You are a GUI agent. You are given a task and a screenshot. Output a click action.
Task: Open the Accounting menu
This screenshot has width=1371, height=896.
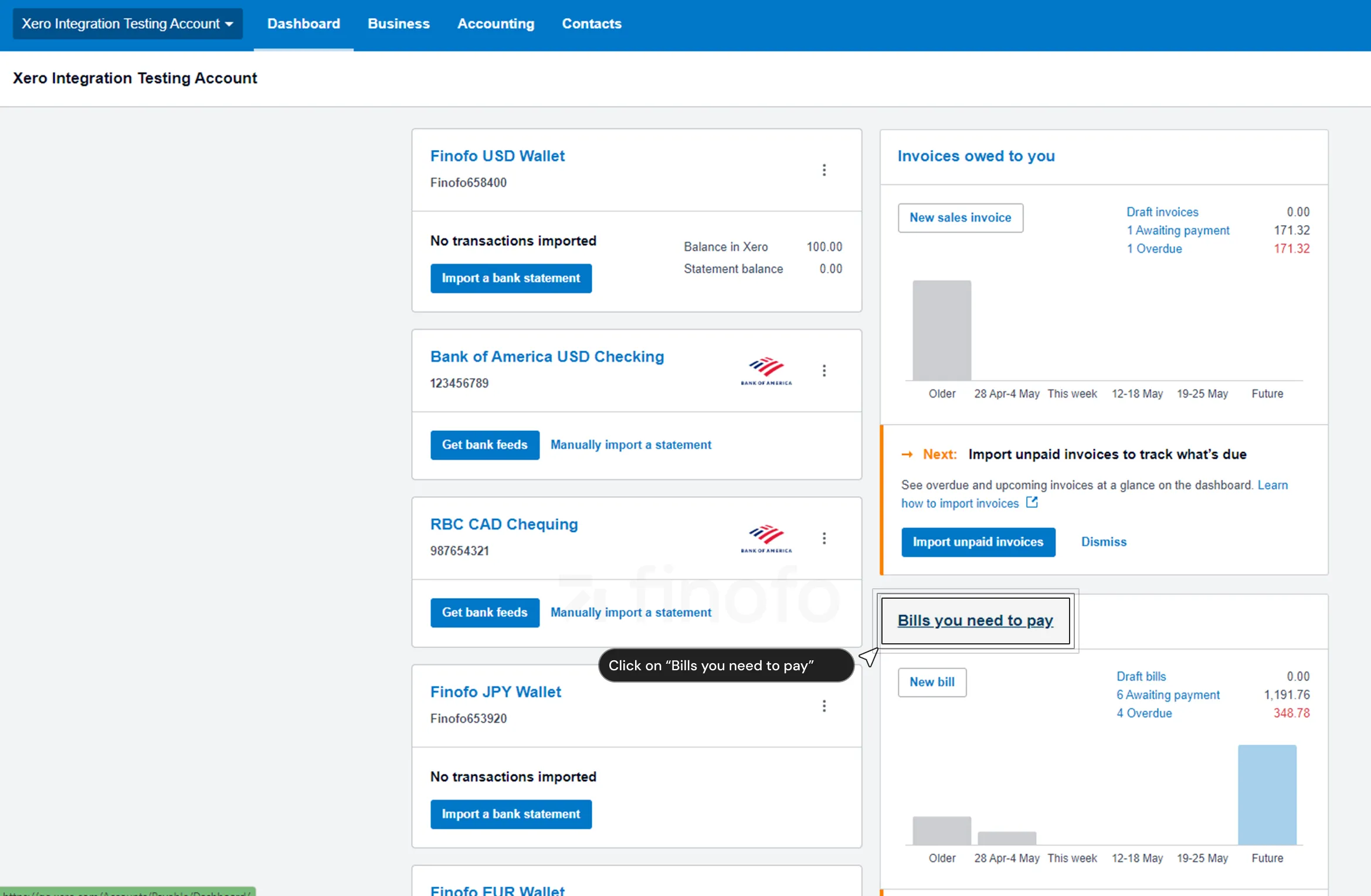tap(496, 24)
